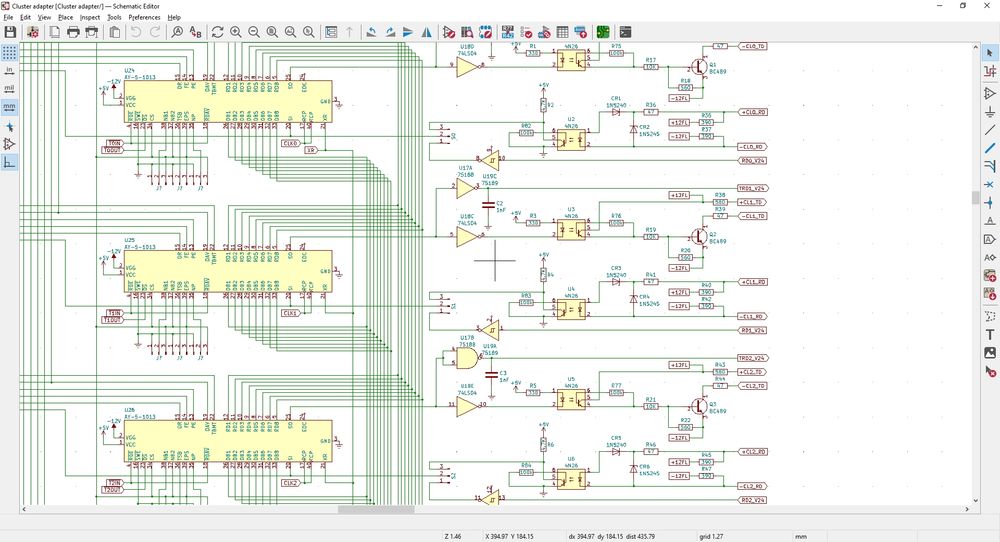Screen dimensions: 1000x542
Task: Open the Edit menu
Action: coord(26,17)
